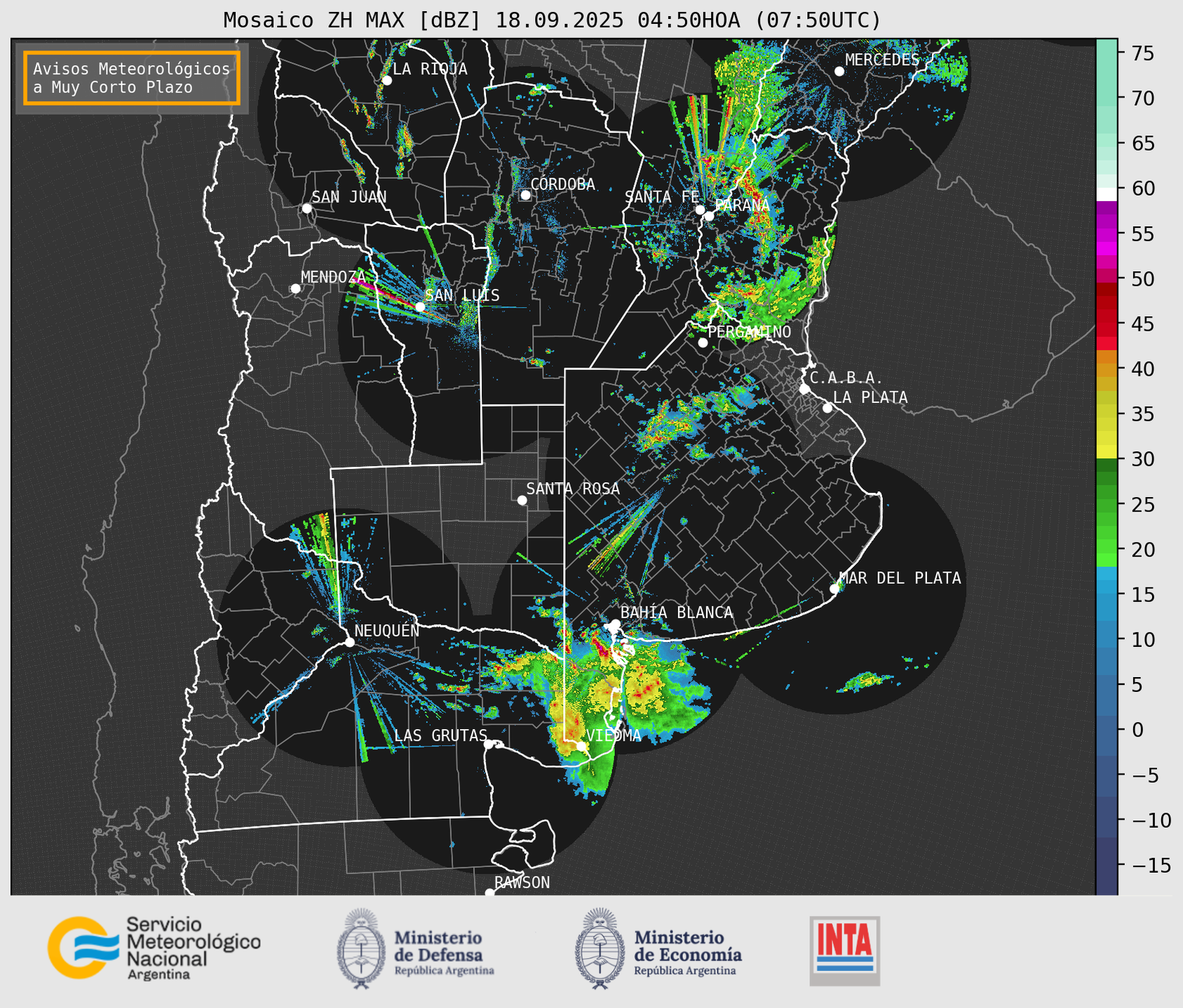Select the Las Grutas city marker dot
This screenshot has height=1008, width=1183.
click(x=489, y=744)
